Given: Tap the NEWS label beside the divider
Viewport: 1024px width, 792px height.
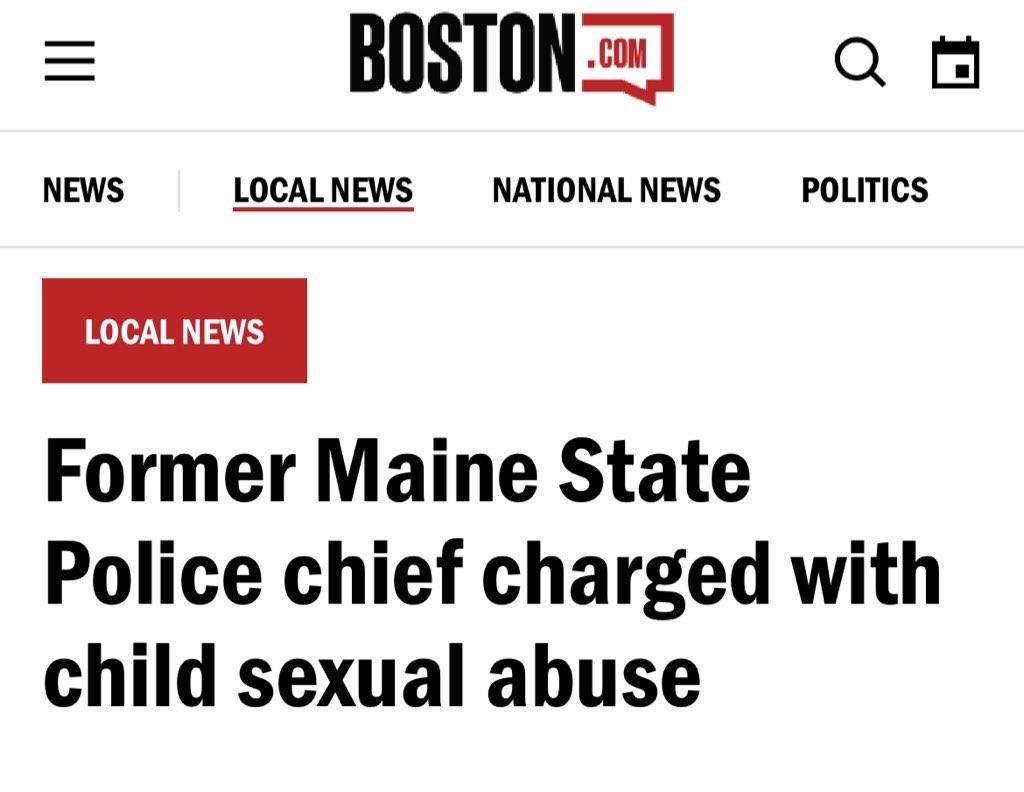Looking at the screenshot, I should point(83,190).
